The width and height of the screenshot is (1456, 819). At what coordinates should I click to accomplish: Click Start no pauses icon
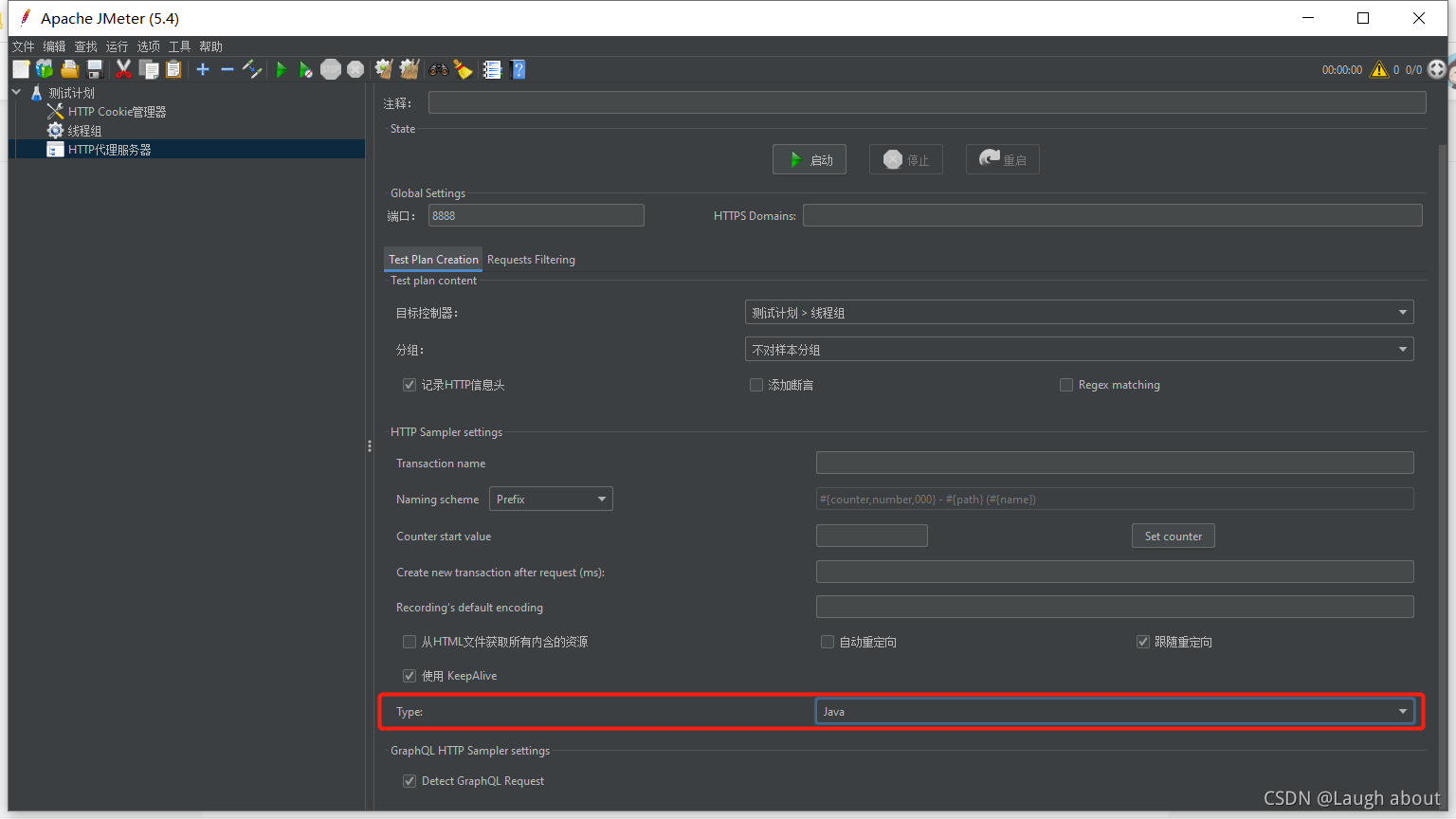tap(305, 69)
